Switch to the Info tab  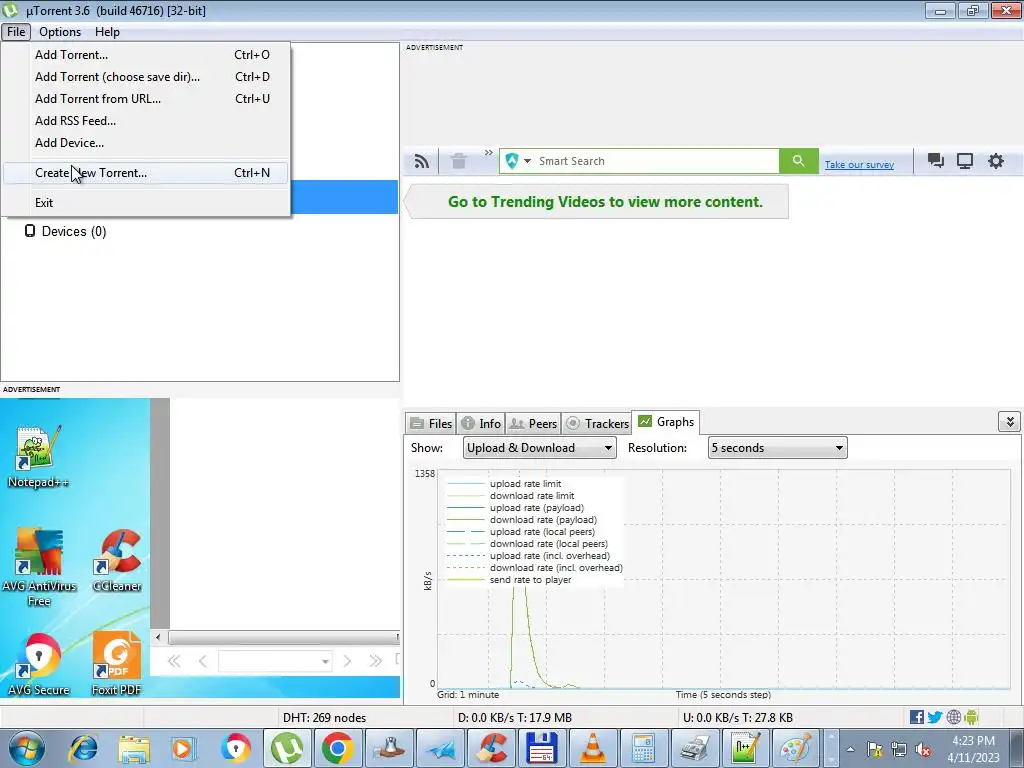481,423
